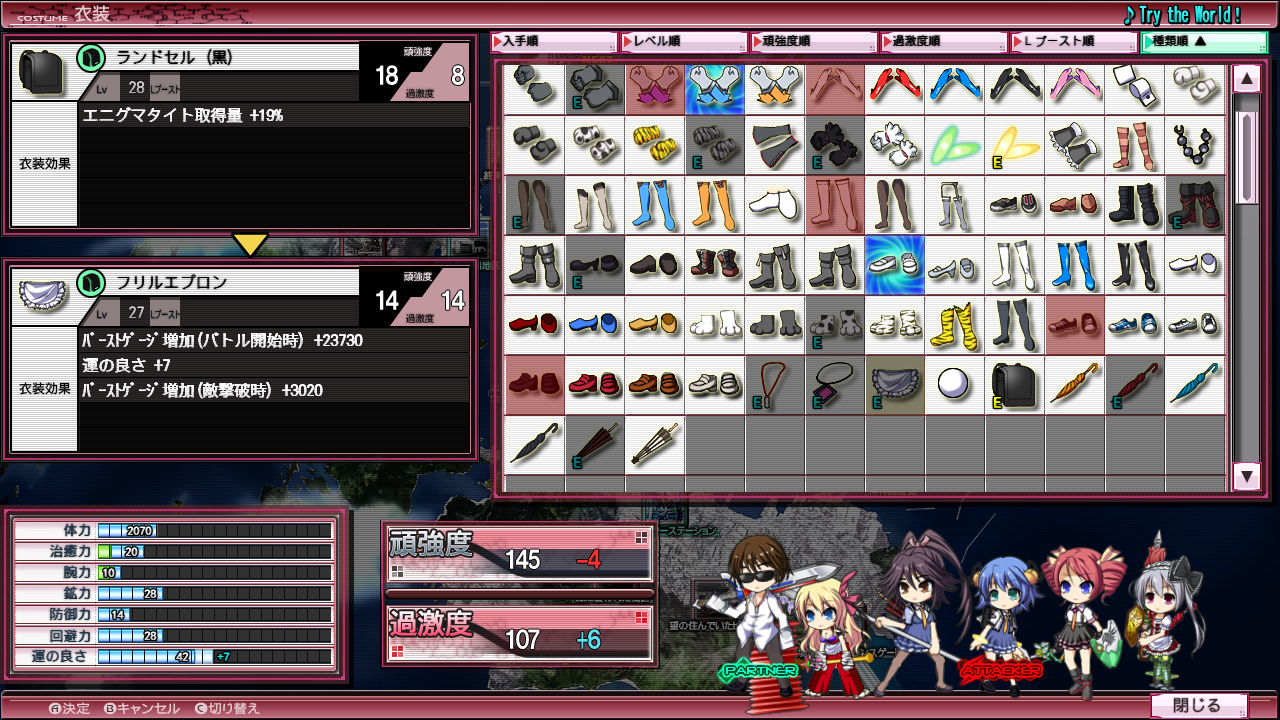Choose the purple pendant necklace
This screenshot has height=720, width=1280.
(x=835, y=385)
